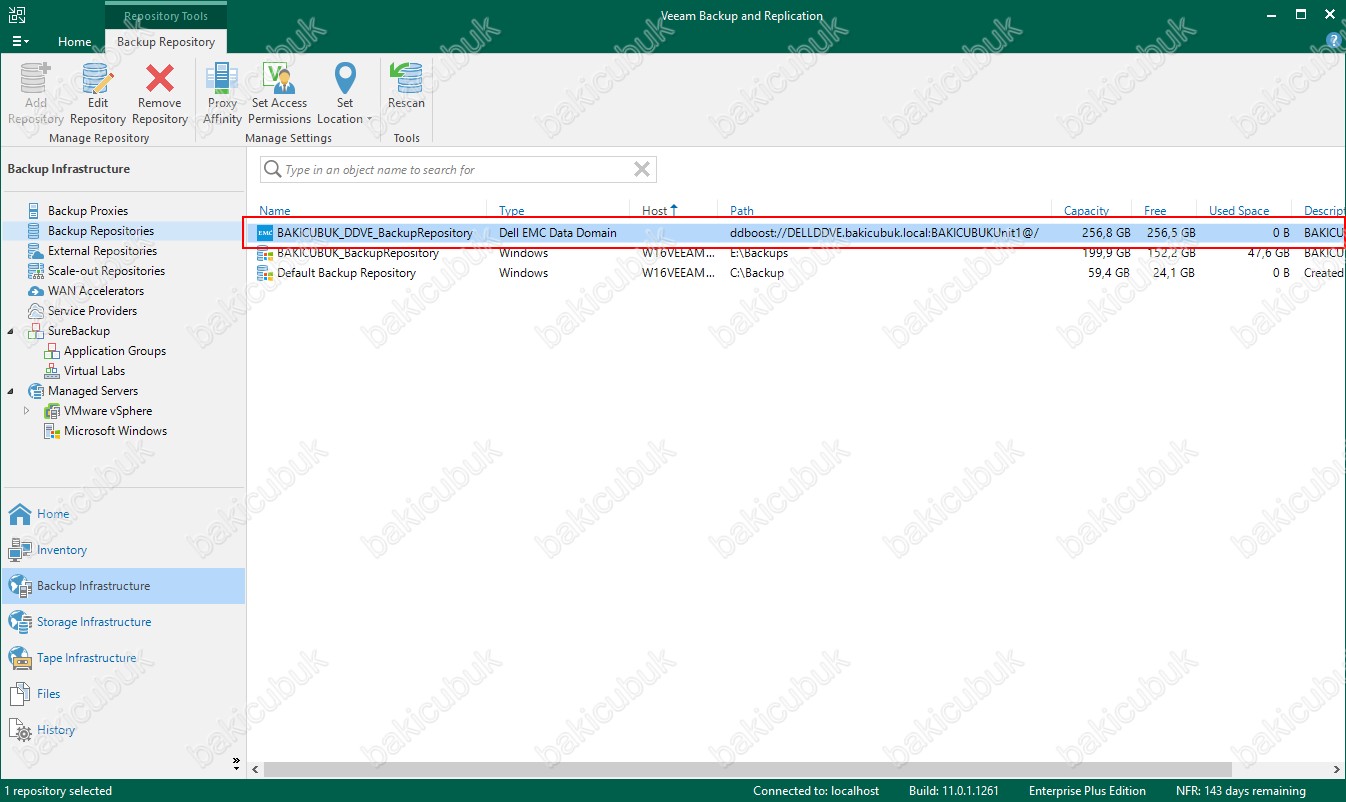Open Tape Infrastructure view
1346x802 pixels.
tap(123, 658)
